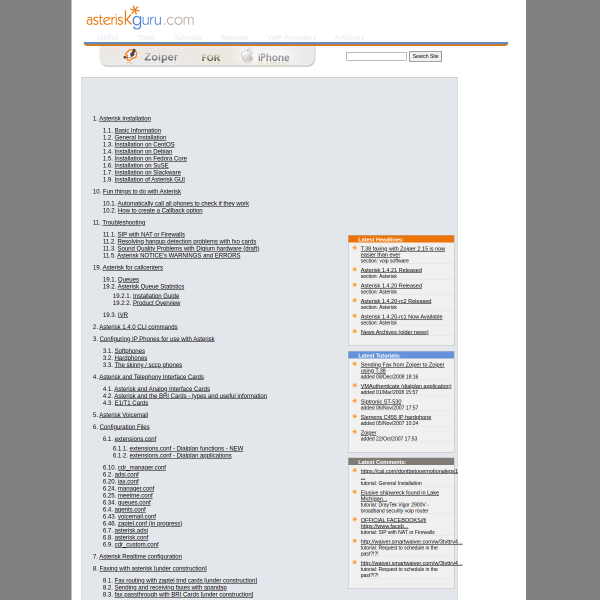Open Installation on Fedora Core
The width and height of the screenshot is (600, 600).
click(151, 158)
